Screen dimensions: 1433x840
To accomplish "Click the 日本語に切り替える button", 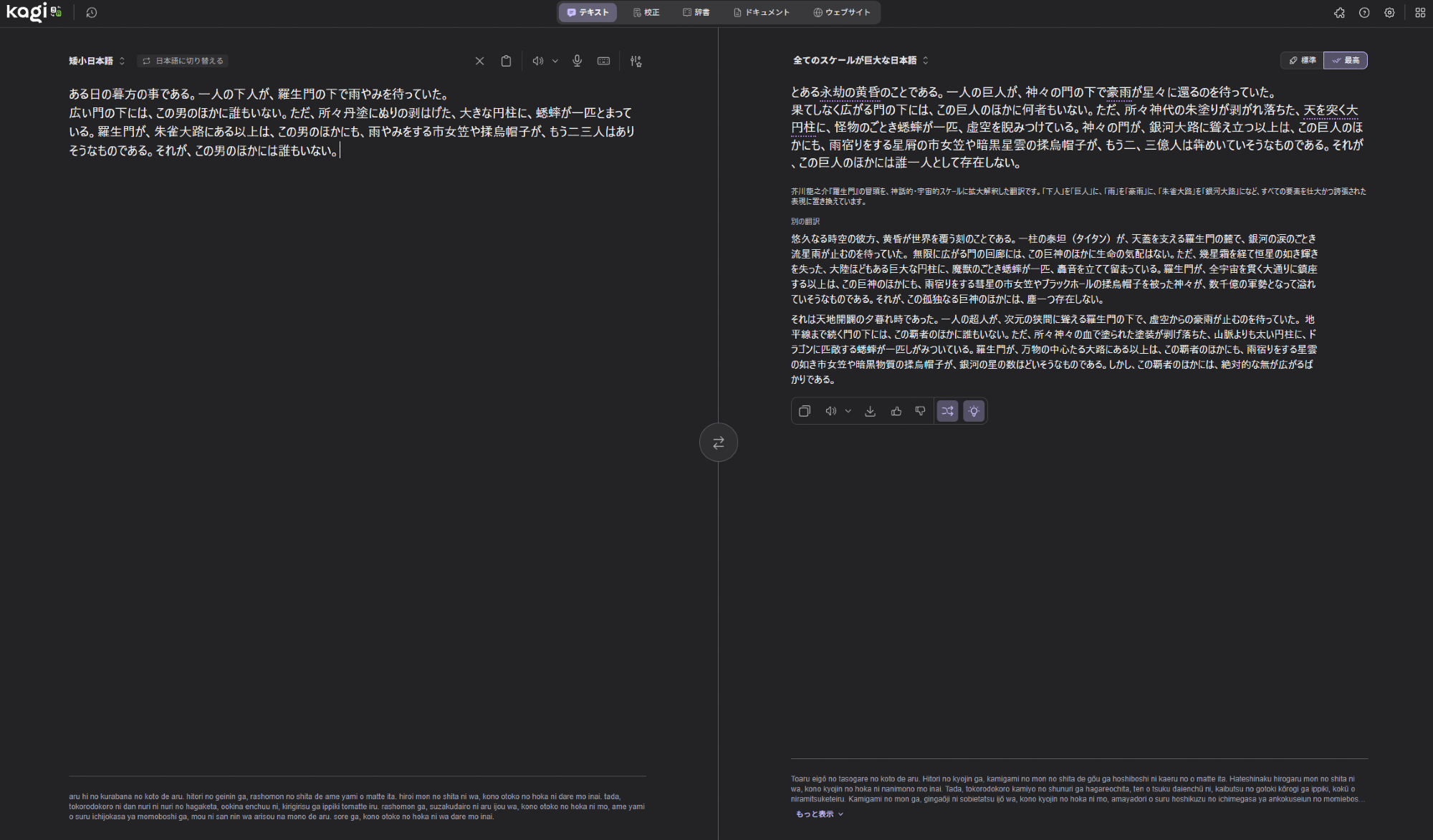I will coord(183,61).
